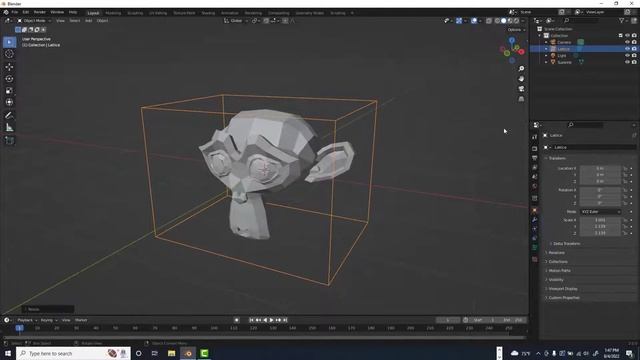Open the View Layer properties tab

[x=535, y=167]
